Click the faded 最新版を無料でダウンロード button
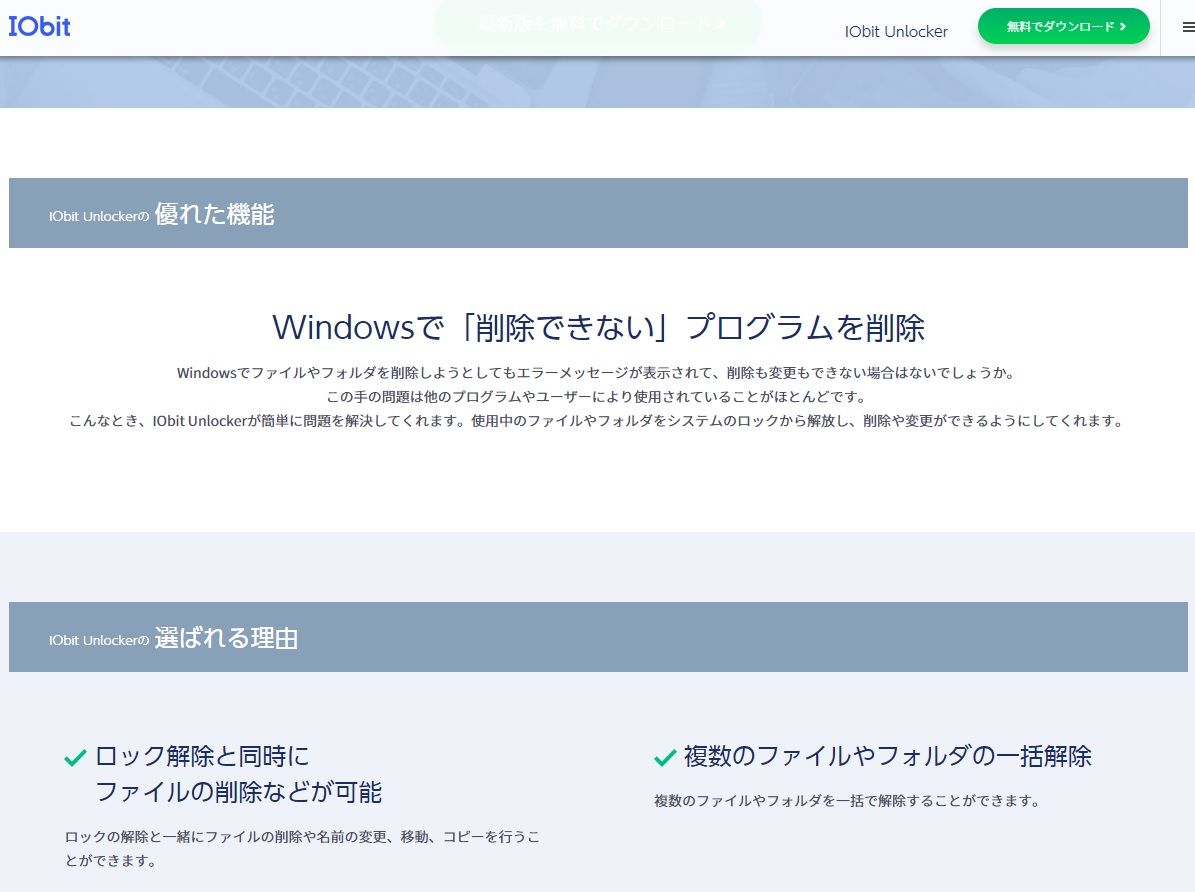The width and height of the screenshot is (1195, 892). (598, 23)
